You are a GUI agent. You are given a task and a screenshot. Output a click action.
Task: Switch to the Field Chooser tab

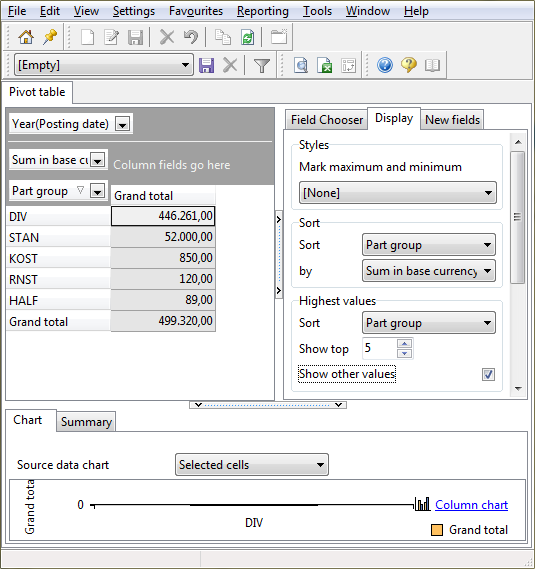327,119
